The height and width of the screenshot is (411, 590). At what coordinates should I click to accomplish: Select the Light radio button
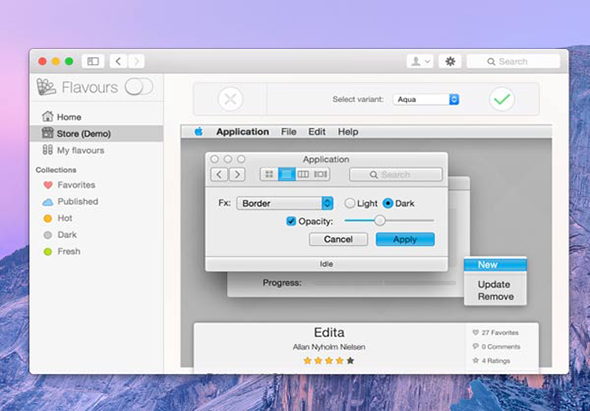(350, 204)
